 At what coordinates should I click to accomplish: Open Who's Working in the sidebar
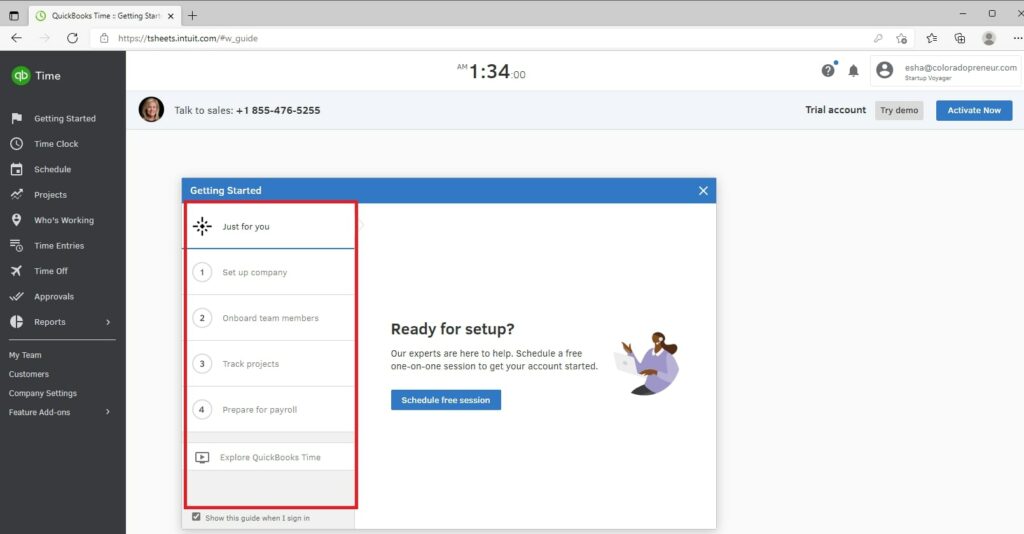click(x=63, y=220)
